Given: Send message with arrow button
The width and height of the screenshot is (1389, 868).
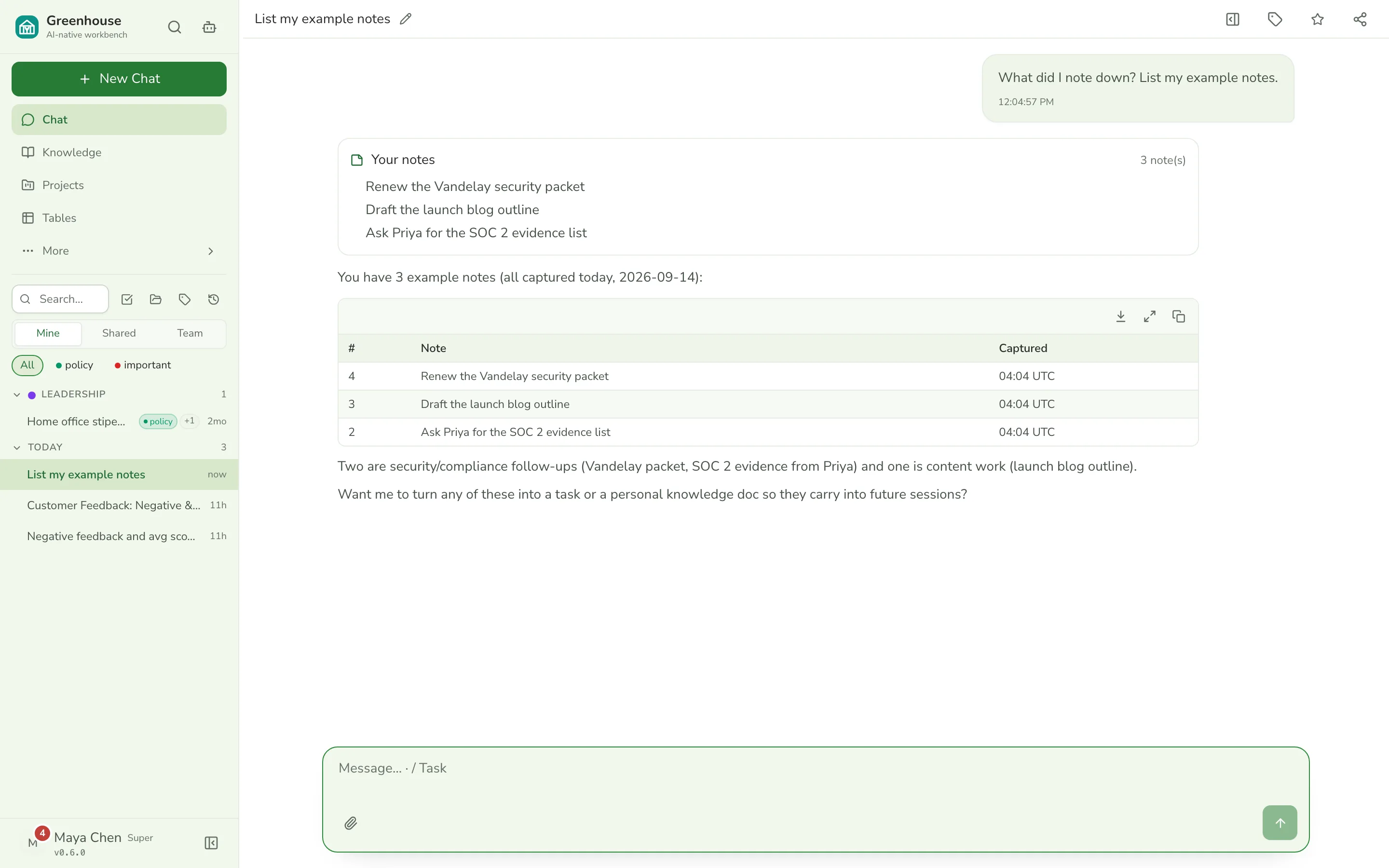Looking at the screenshot, I should click(x=1280, y=823).
